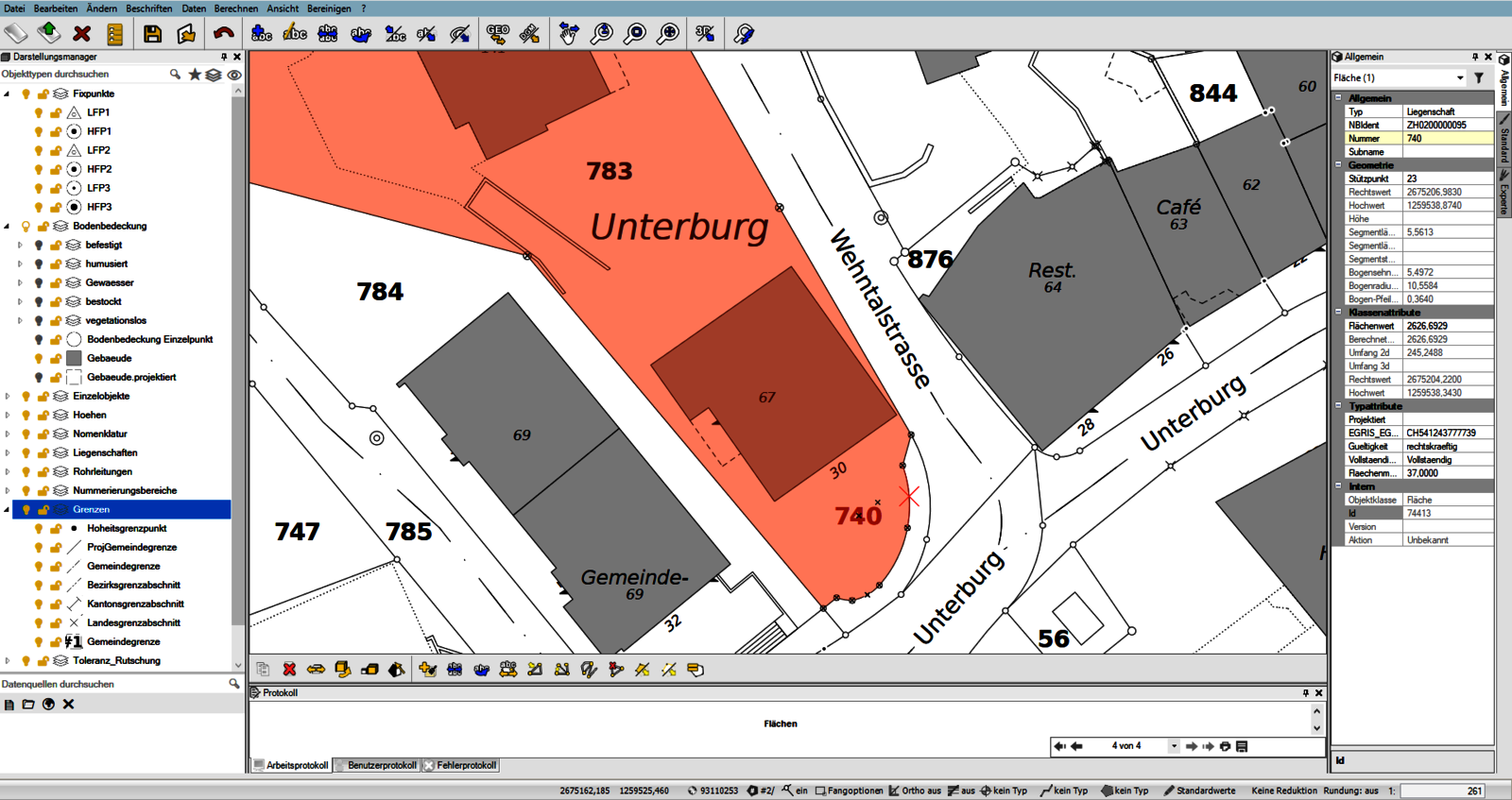The image size is (1512, 800).
Task: Click the 3D toolbar icon
Action: pyautogui.click(x=705, y=34)
